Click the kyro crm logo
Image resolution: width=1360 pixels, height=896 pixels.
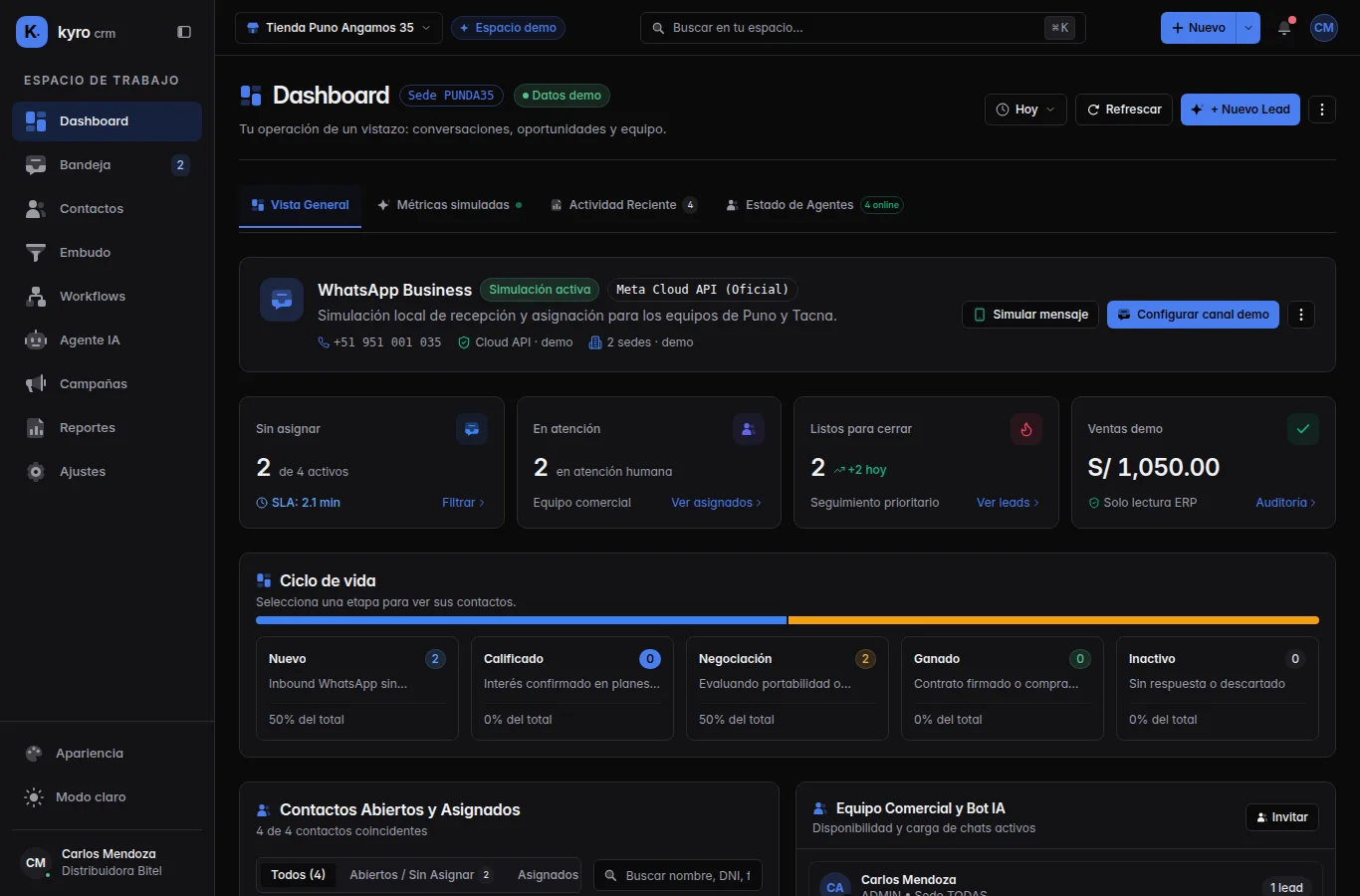(67, 32)
